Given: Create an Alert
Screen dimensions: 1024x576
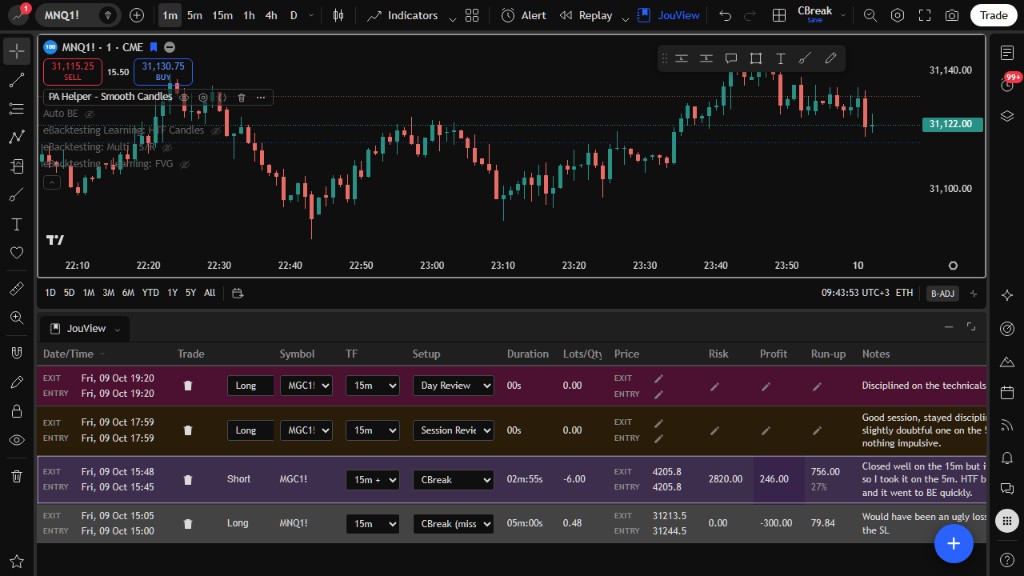Looking at the screenshot, I should coord(524,15).
